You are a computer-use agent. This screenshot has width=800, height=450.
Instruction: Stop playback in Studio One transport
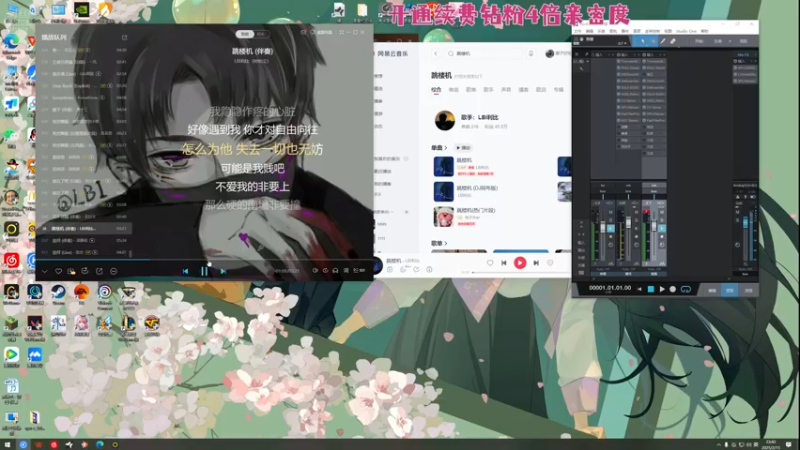651,289
